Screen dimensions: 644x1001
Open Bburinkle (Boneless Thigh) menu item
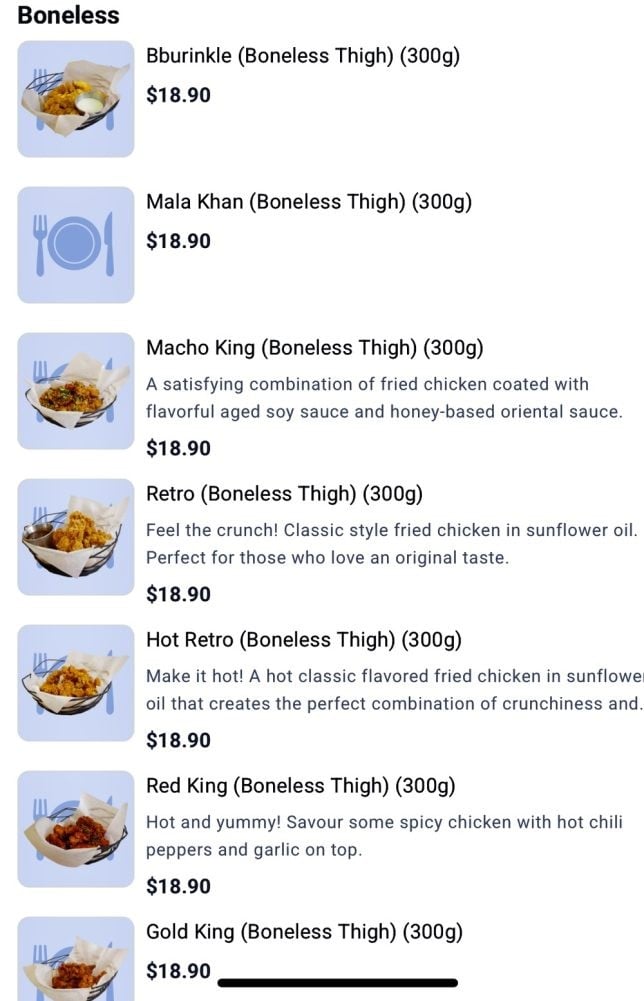303,56
